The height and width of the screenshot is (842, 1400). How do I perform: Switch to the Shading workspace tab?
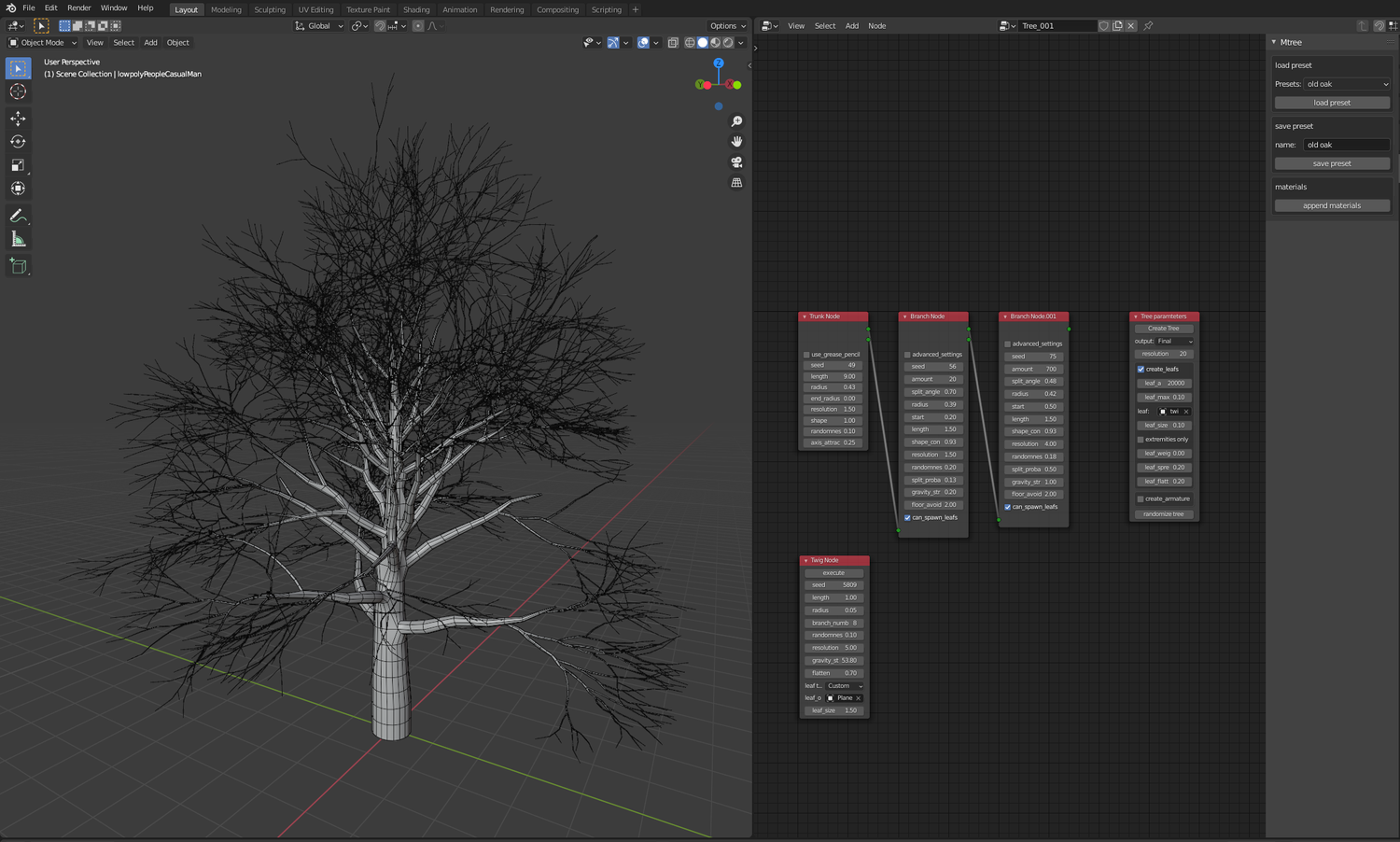click(x=416, y=9)
